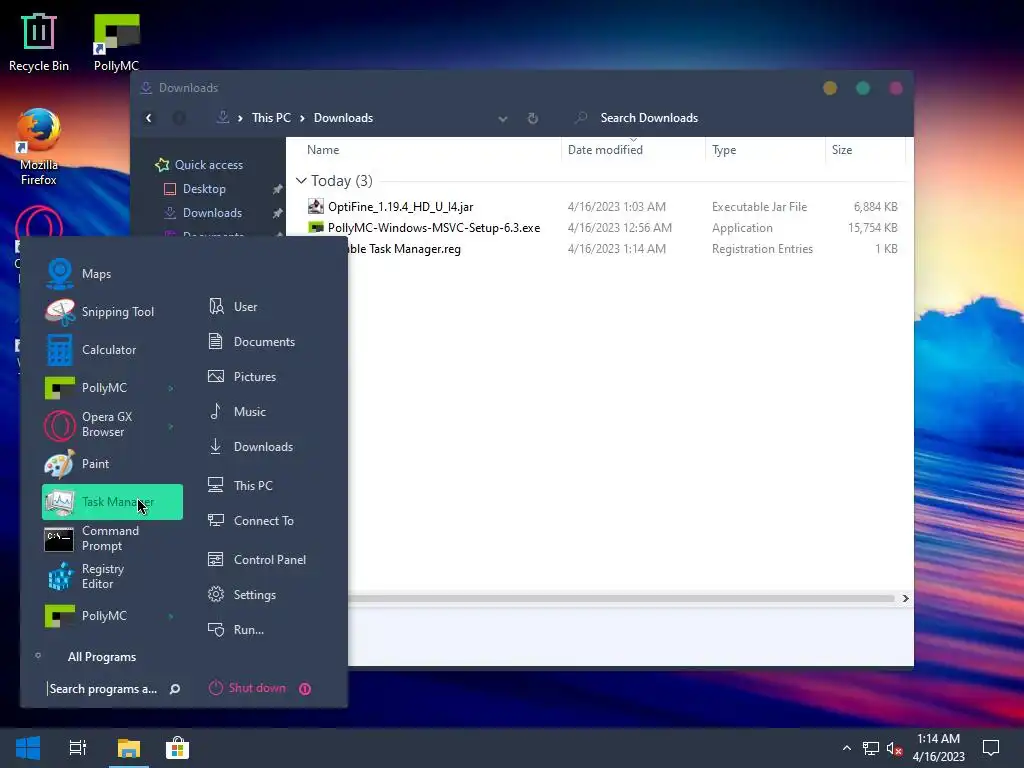
Task: Open Music from start menu
Action: coord(236,411)
